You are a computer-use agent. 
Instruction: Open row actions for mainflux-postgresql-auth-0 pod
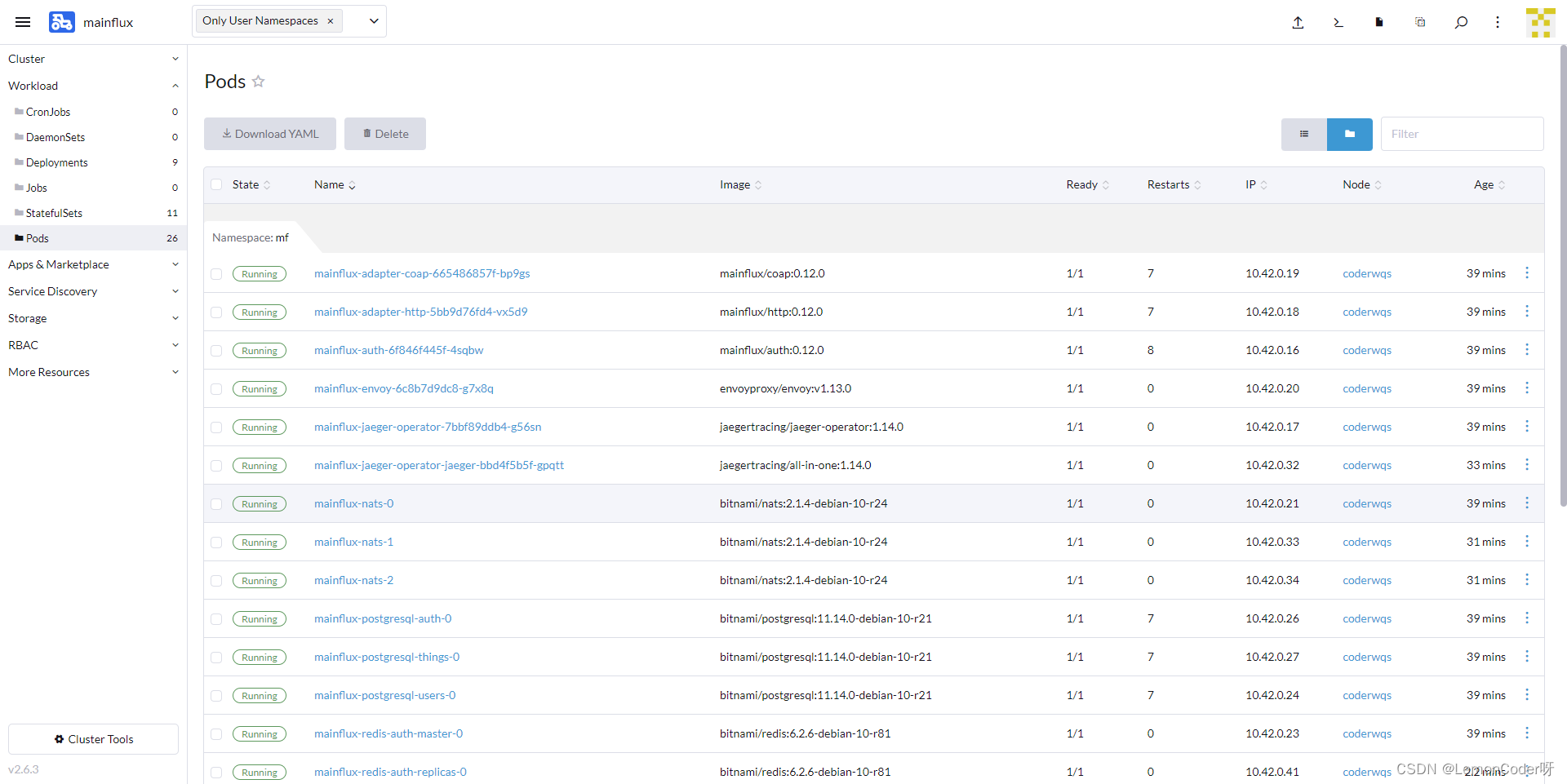1527,618
